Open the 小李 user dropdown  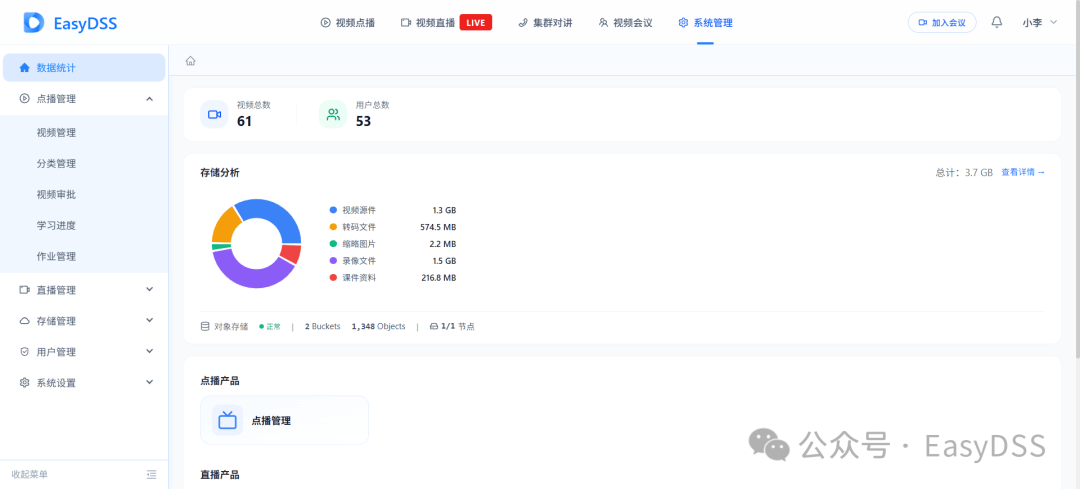1039,23
